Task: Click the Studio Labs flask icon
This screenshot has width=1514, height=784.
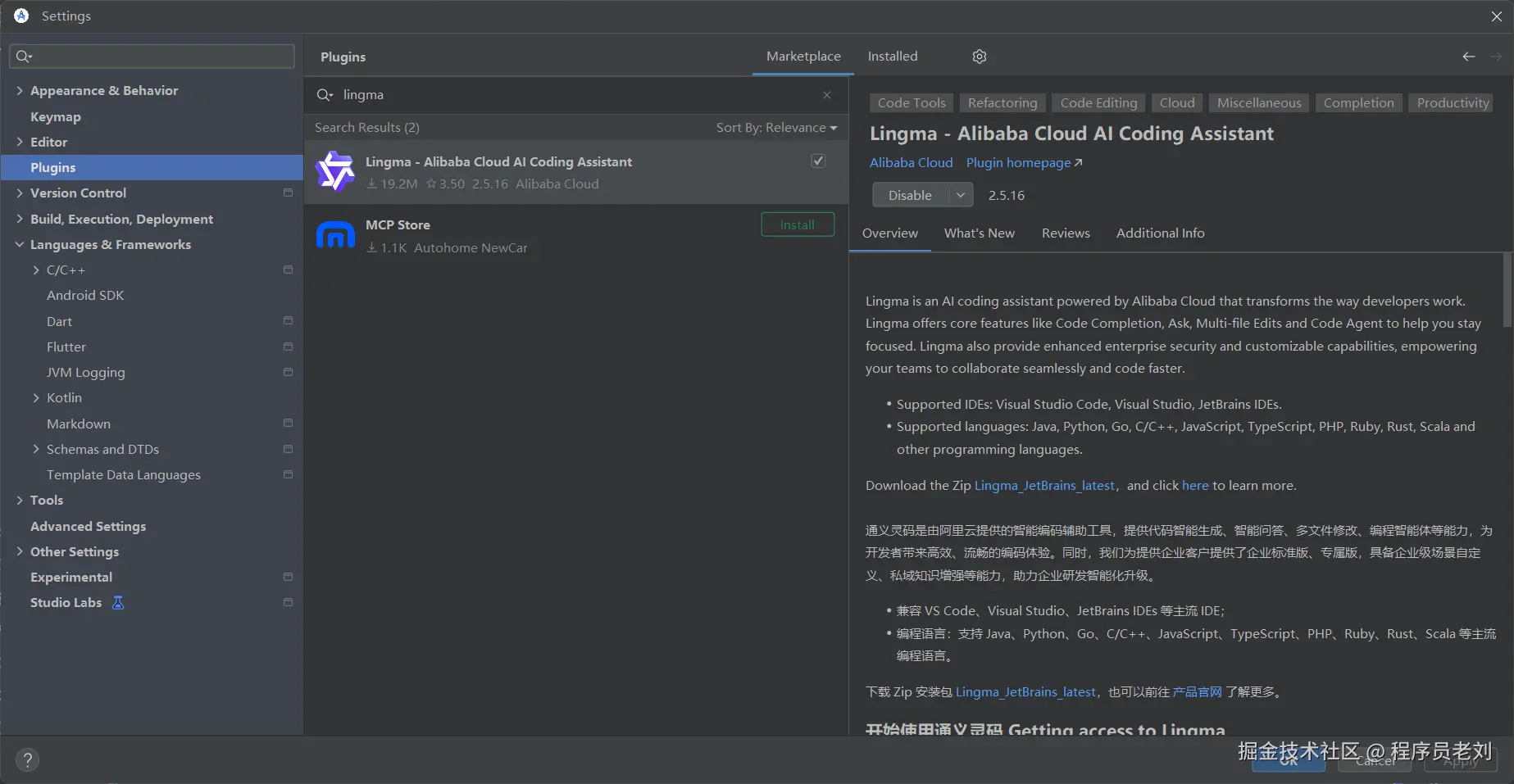Action: click(x=118, y=603)
